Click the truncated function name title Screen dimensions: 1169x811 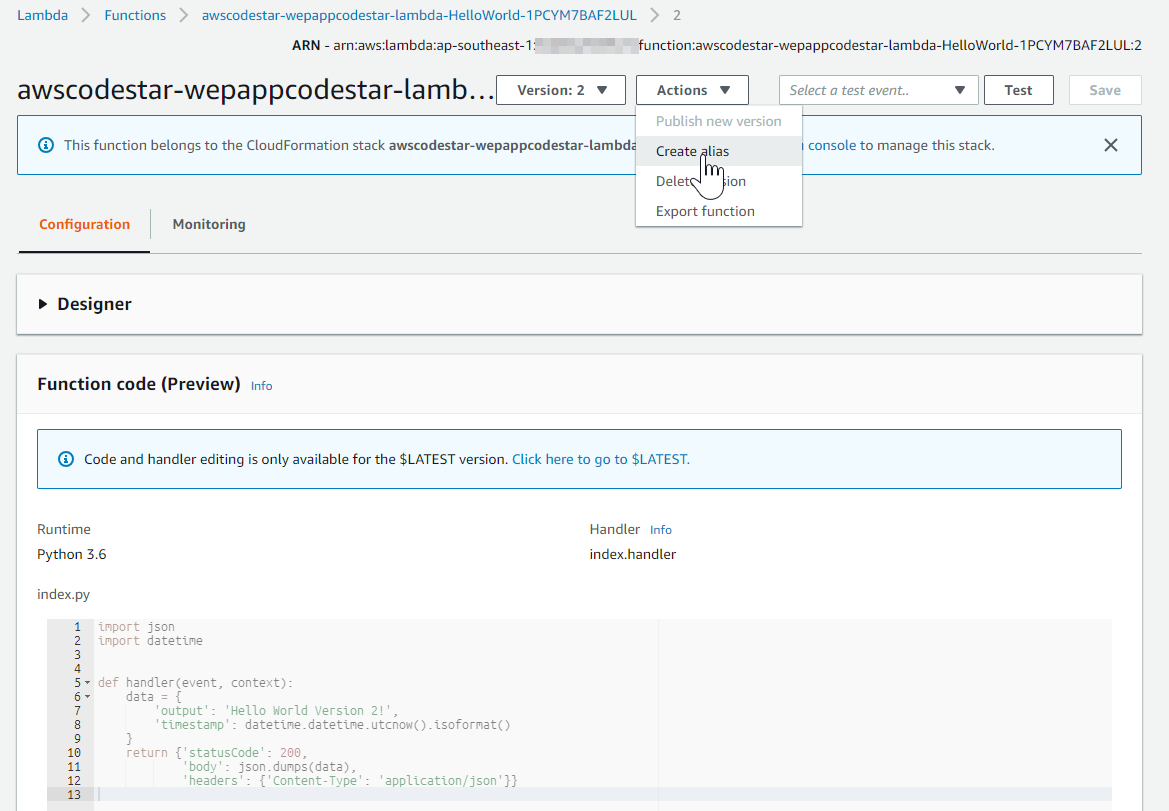256,89
